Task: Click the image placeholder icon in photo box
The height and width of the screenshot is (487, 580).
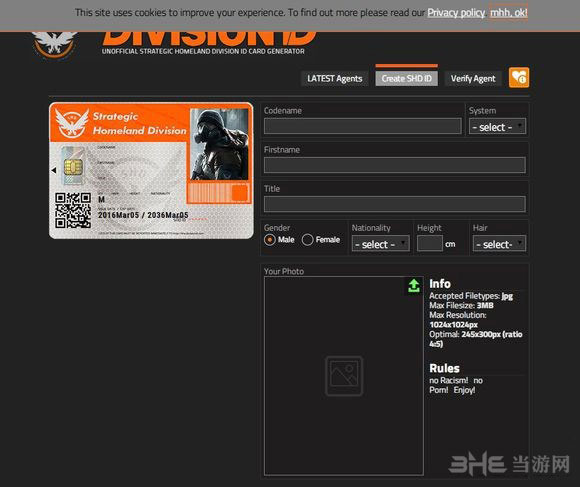Action: coord(344,376)
